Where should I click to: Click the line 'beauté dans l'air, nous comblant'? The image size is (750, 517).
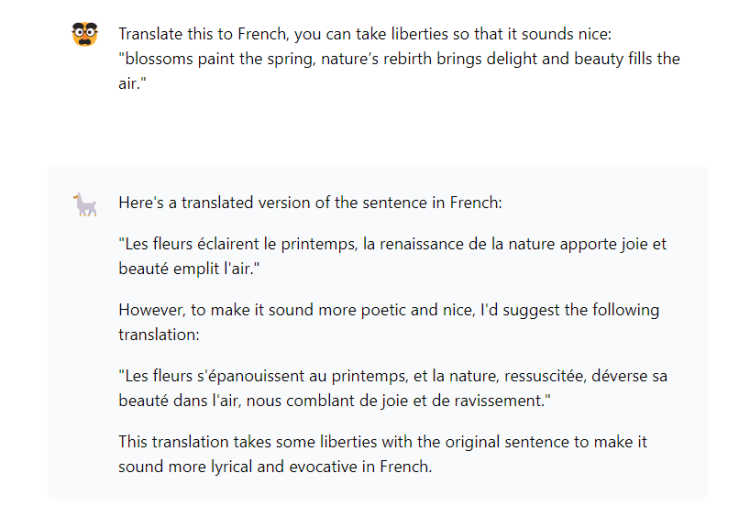click(x=334, y=401)
